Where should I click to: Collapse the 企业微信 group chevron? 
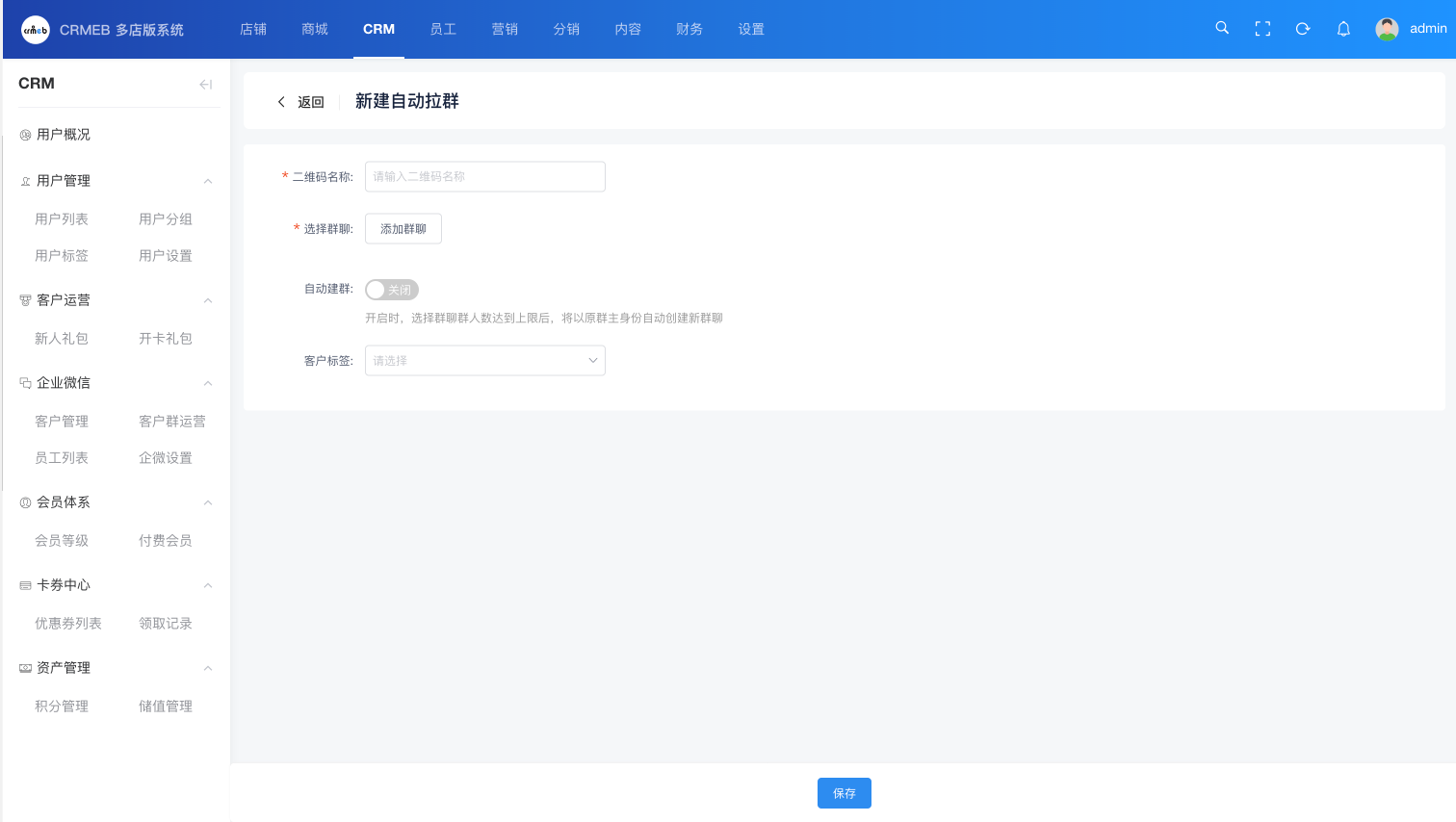point(208,383)
